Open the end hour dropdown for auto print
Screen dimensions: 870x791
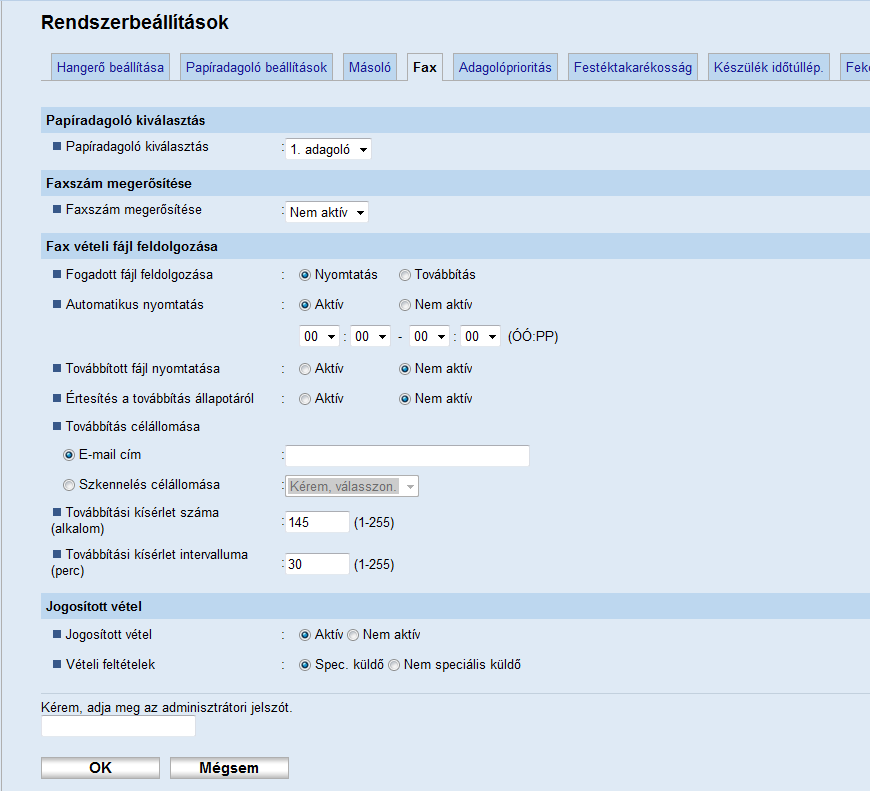[429, 336]
